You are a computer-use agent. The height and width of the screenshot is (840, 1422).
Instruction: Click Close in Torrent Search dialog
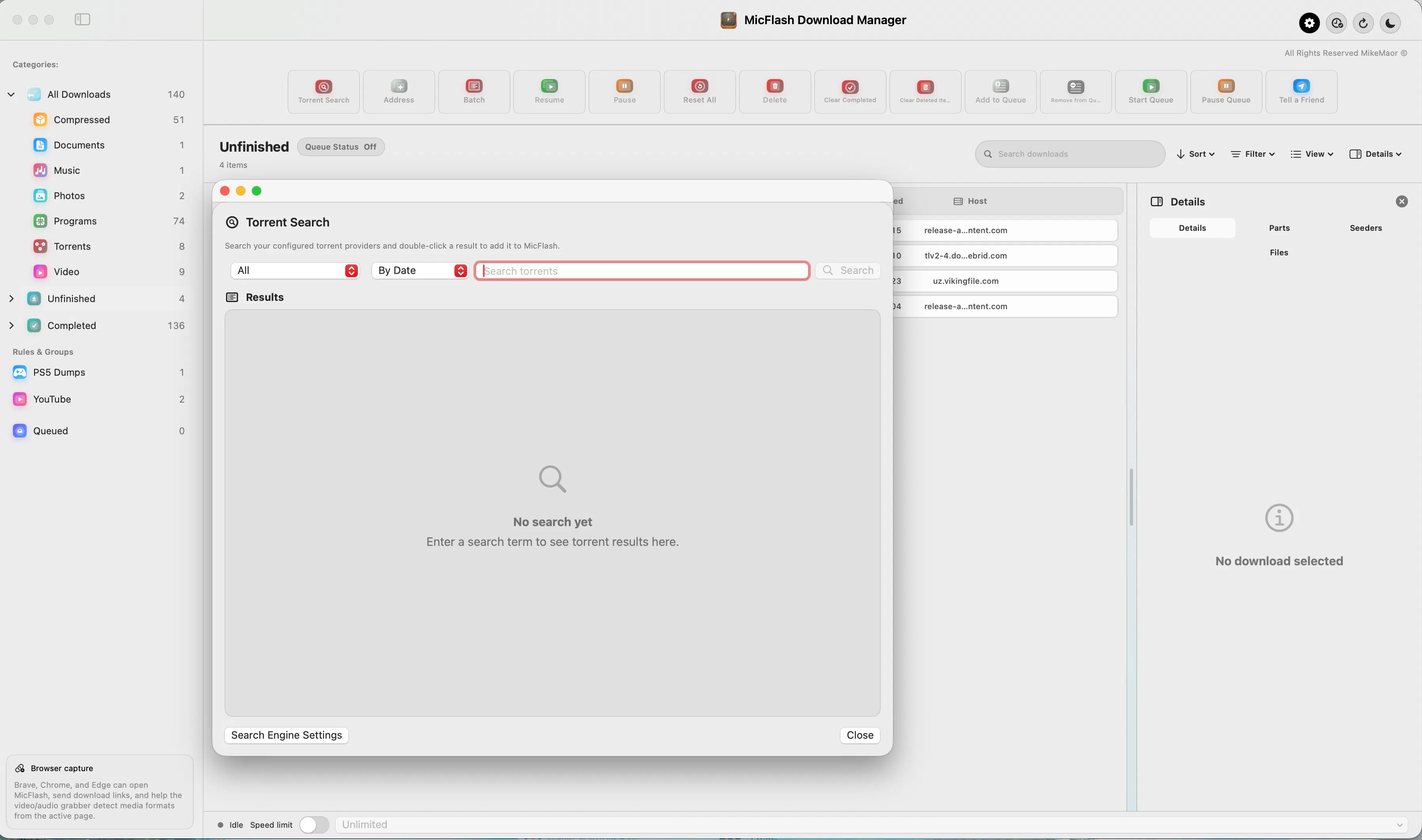point(860,735)
